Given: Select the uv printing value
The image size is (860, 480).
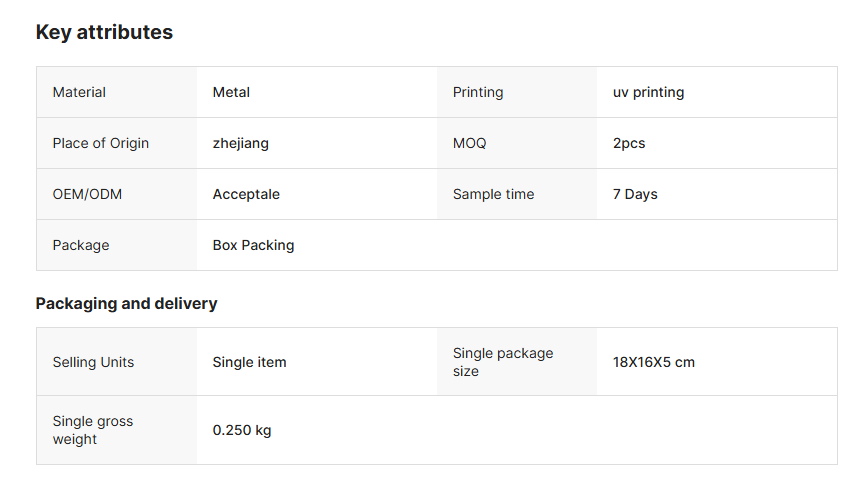Looking at the screenshot, I should (648, 92).
